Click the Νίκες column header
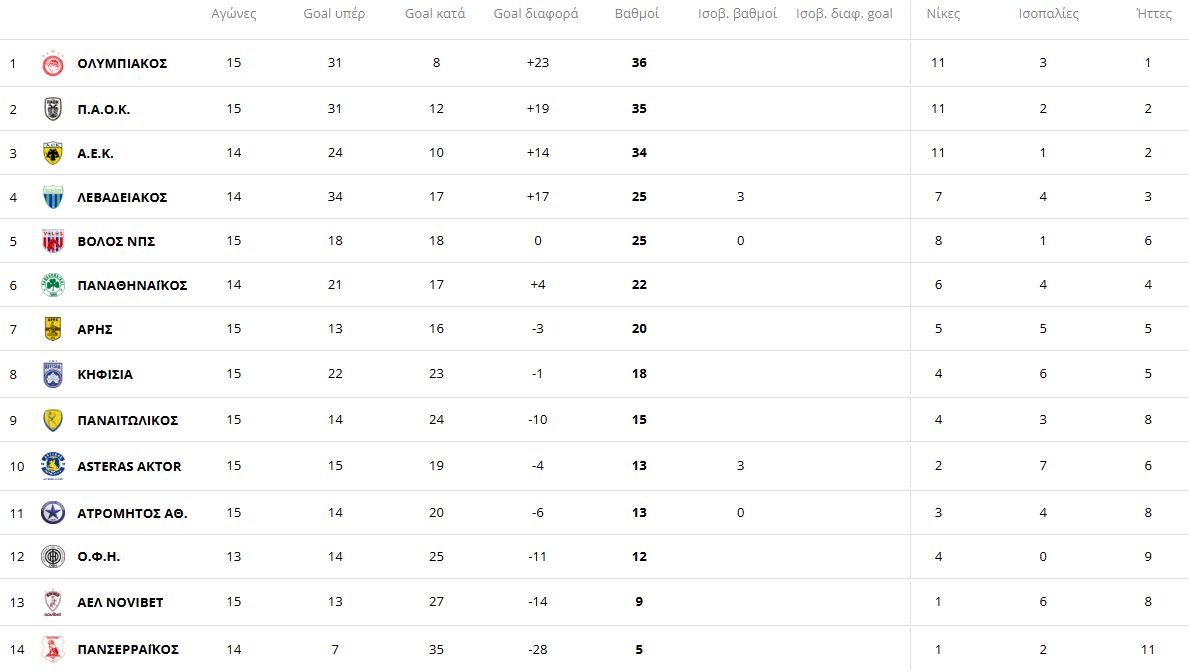The image size is (1189, 672). (x=943, y=14)
